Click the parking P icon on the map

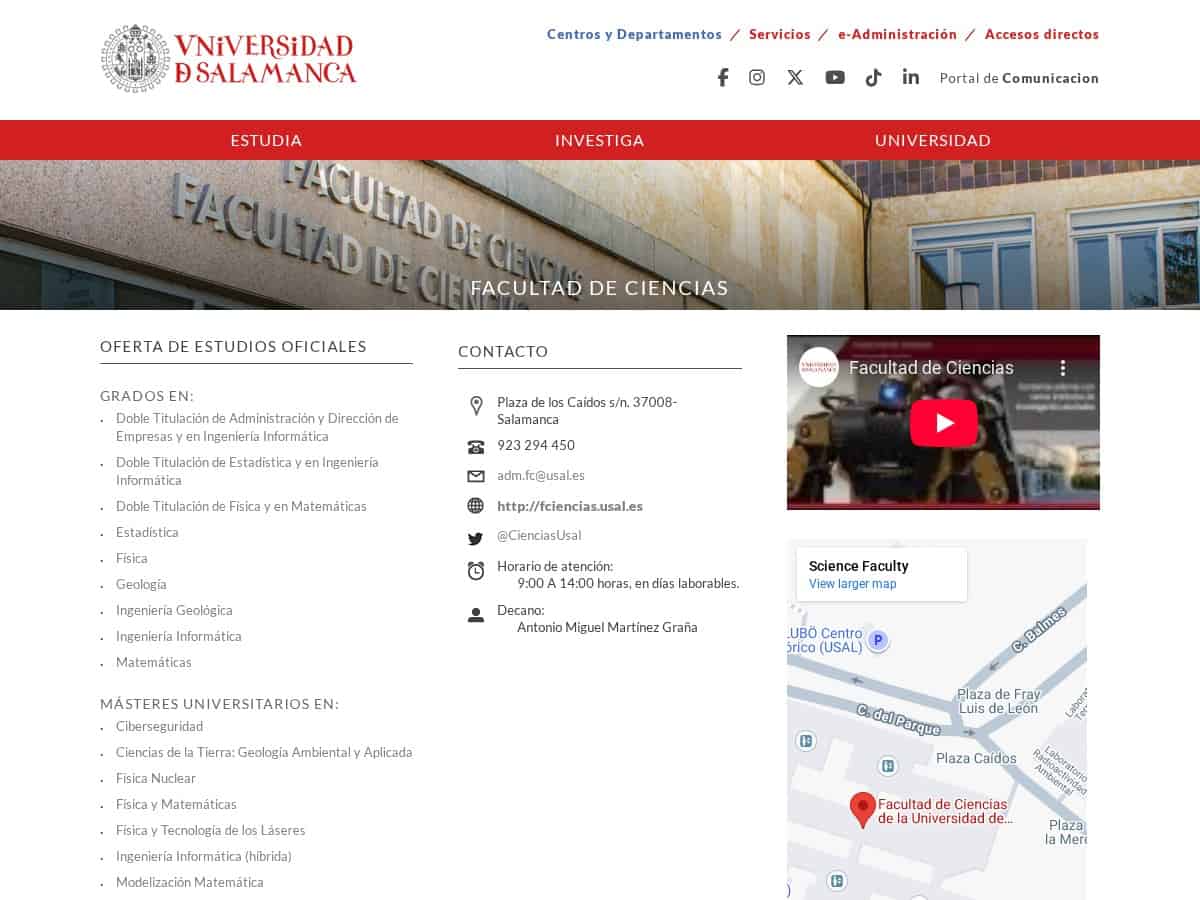[878, 640]
